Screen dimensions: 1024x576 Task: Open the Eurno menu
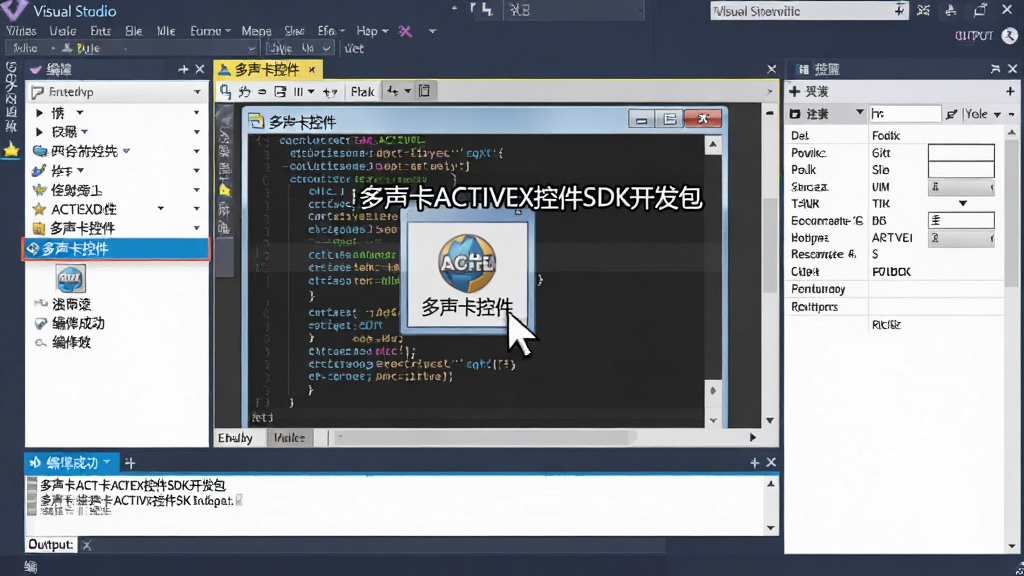point(210,31)
